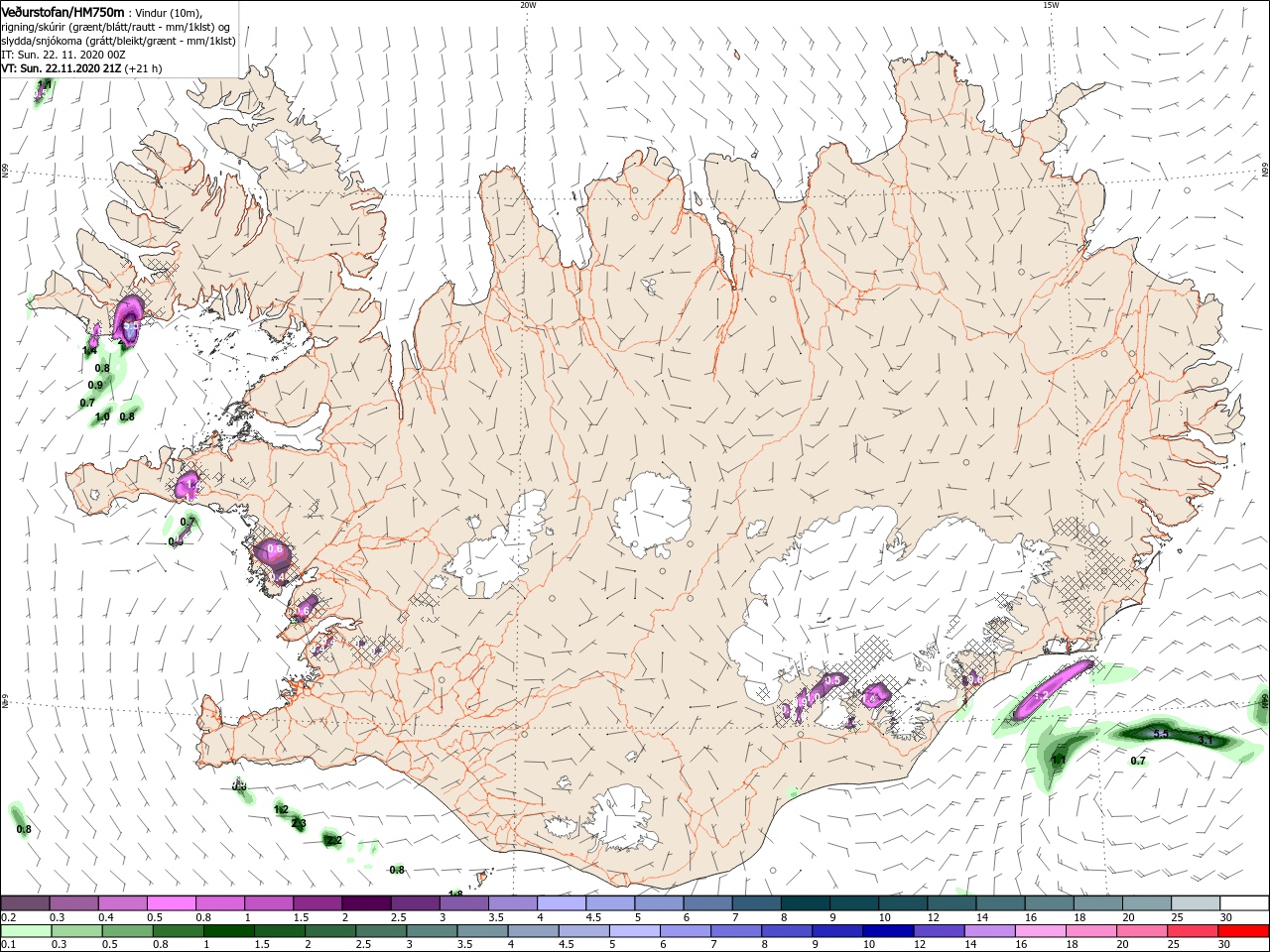The height and width of the screenshot is (952, 1270).
Task: Click the 20W longitude label
Action: [x=528, y=5]
